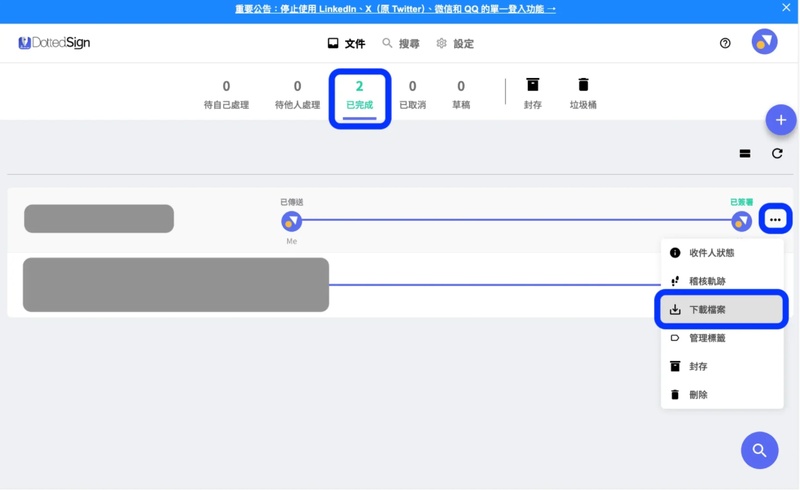The height and width of the screenshot is (490, 800).
Task: Click the 已傳送 status label
Action: (292, 202)
